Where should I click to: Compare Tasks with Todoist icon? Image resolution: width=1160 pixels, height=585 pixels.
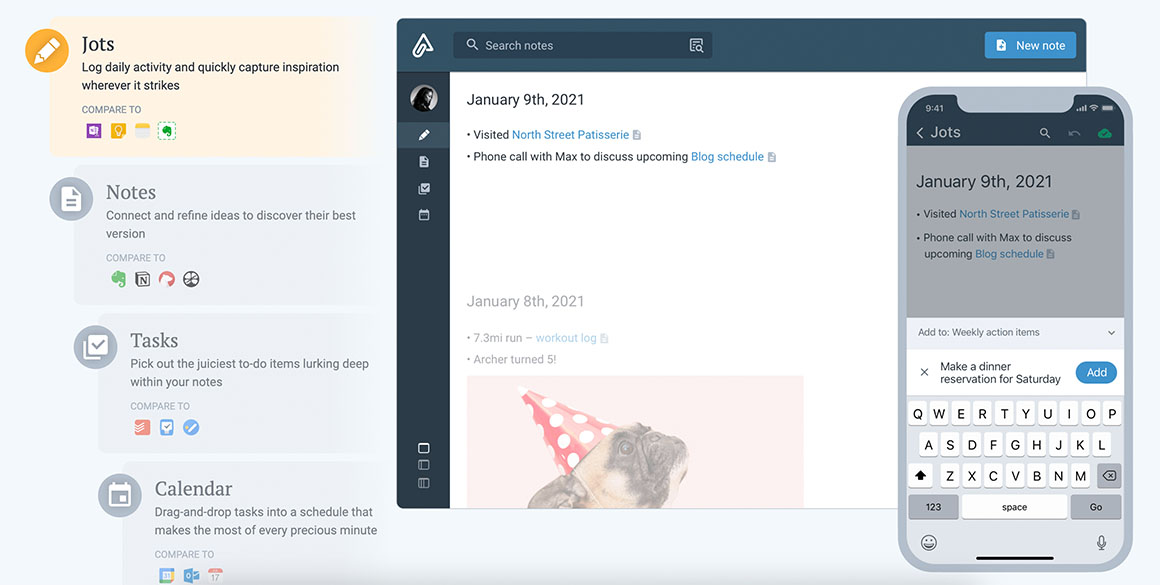pos(143,427)
